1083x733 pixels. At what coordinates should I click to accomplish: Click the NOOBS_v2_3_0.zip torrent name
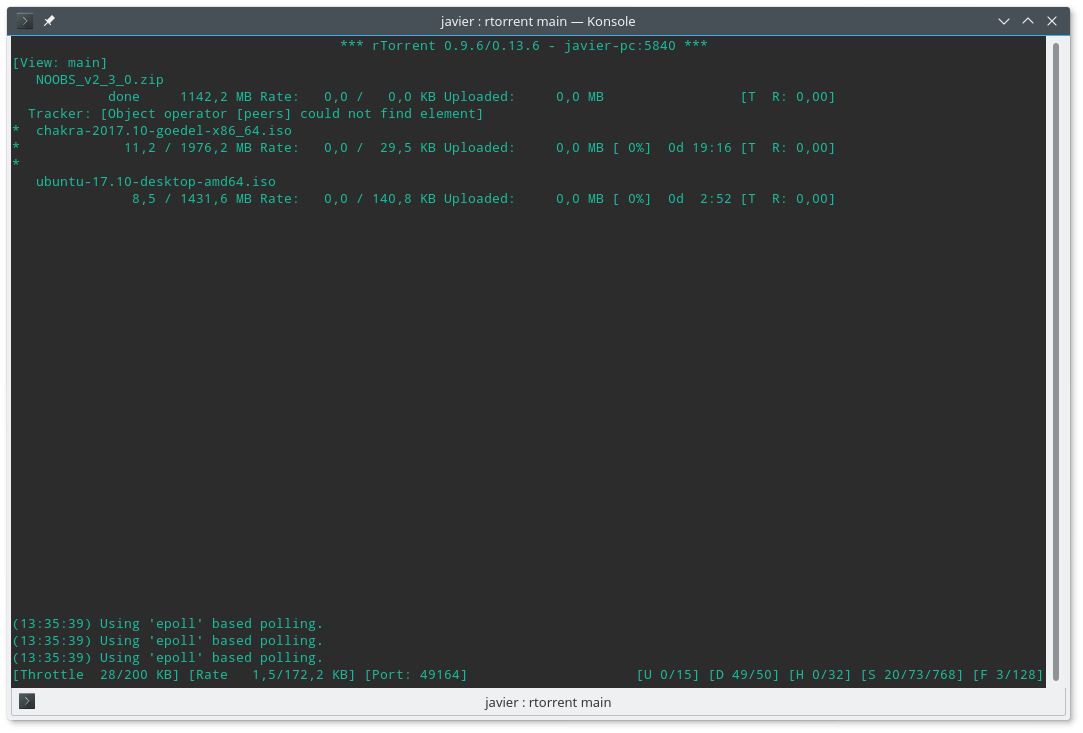[99, 79]
